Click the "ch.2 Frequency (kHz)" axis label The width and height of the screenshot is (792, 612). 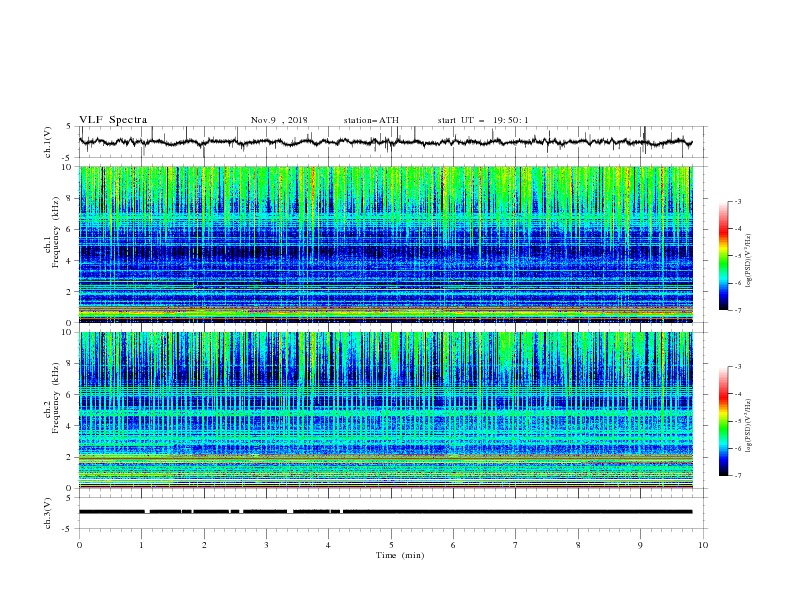point(52,398)
